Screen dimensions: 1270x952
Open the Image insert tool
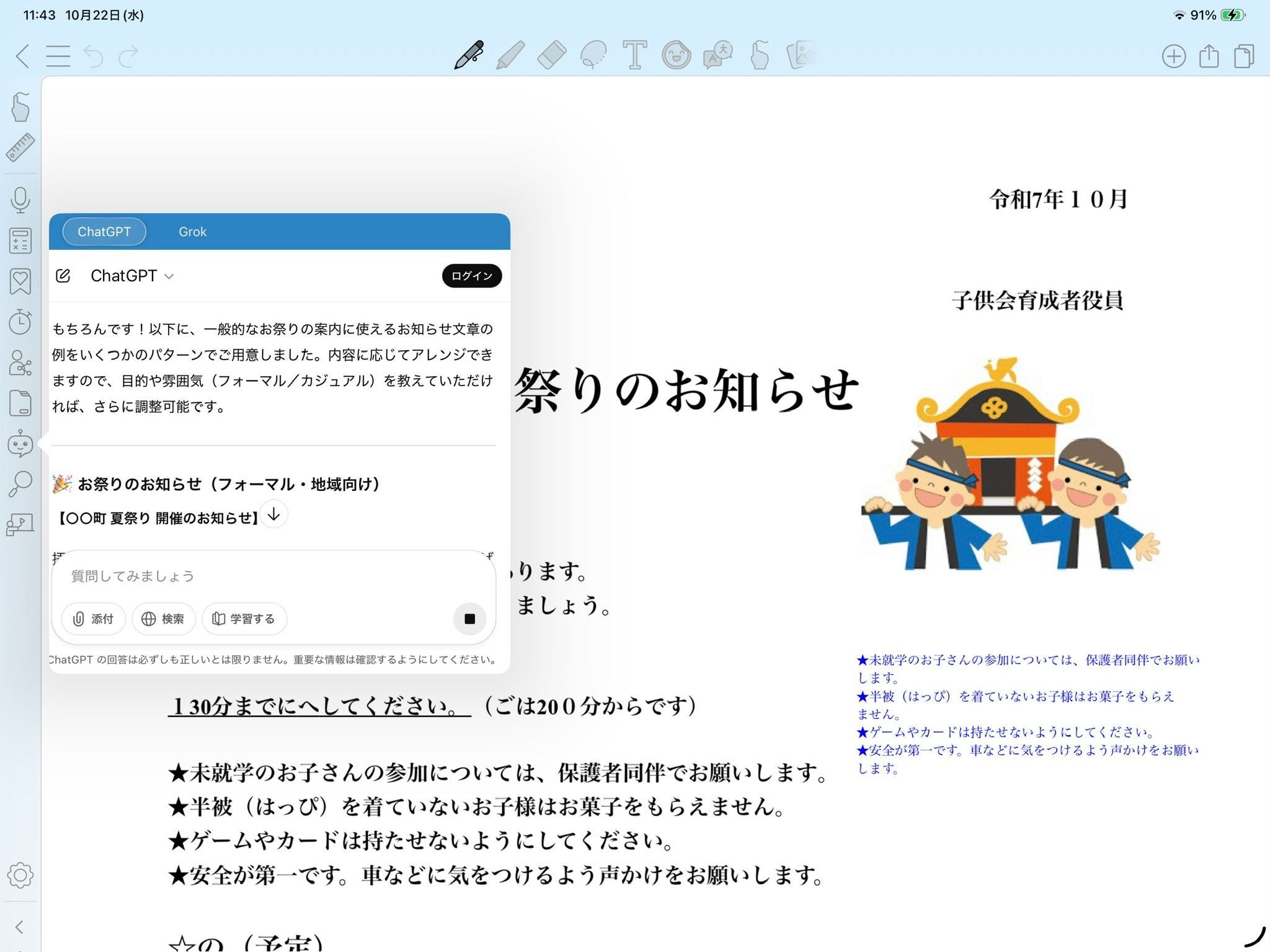click(x=801, y=56)
